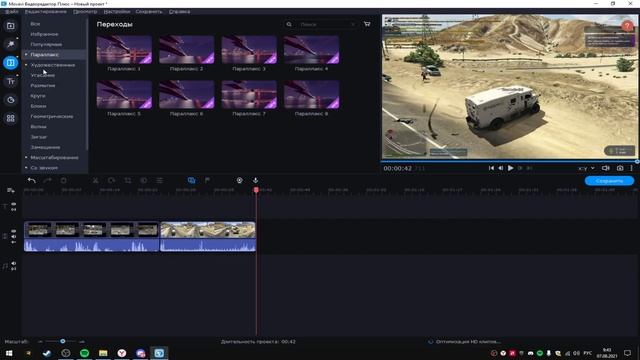Skip to the beginning of the preview
640x360 pixels.
[x=491, y=168]
